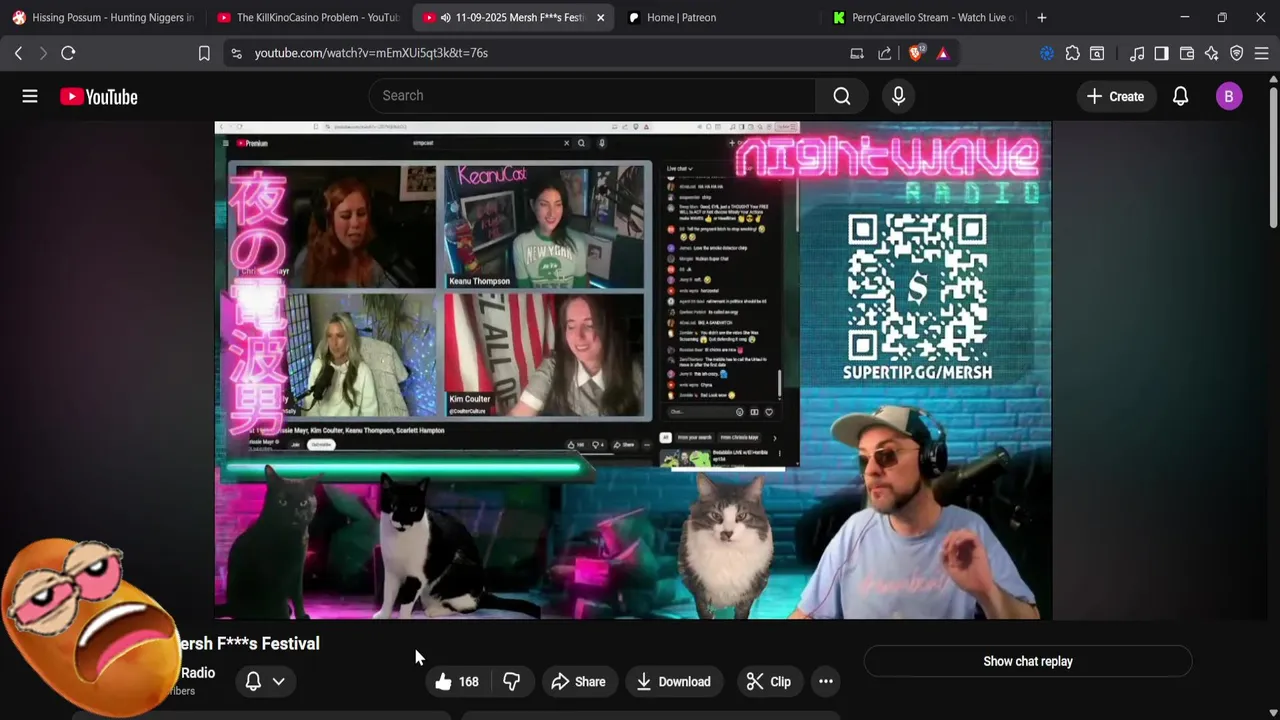The height and width of the screenshot is (720, 1280).
Task: Open account avatar B menu
Action: point(1229,96)
